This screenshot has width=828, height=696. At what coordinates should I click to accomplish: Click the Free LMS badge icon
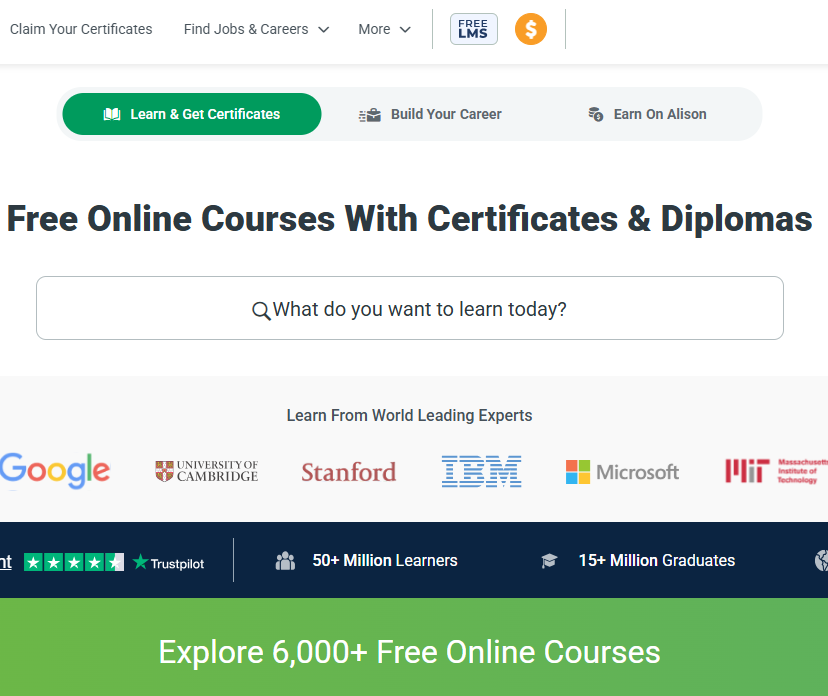point(474,29)
